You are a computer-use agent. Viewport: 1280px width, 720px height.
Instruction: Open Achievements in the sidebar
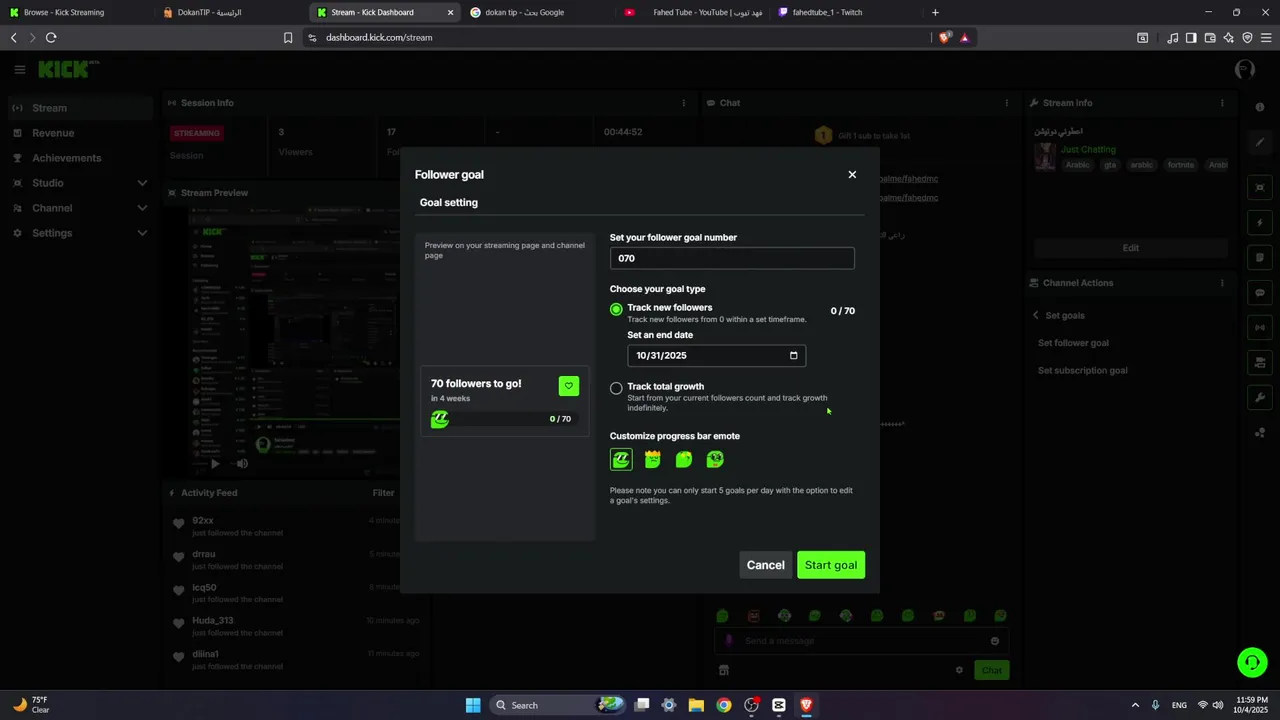pos(78,158)
